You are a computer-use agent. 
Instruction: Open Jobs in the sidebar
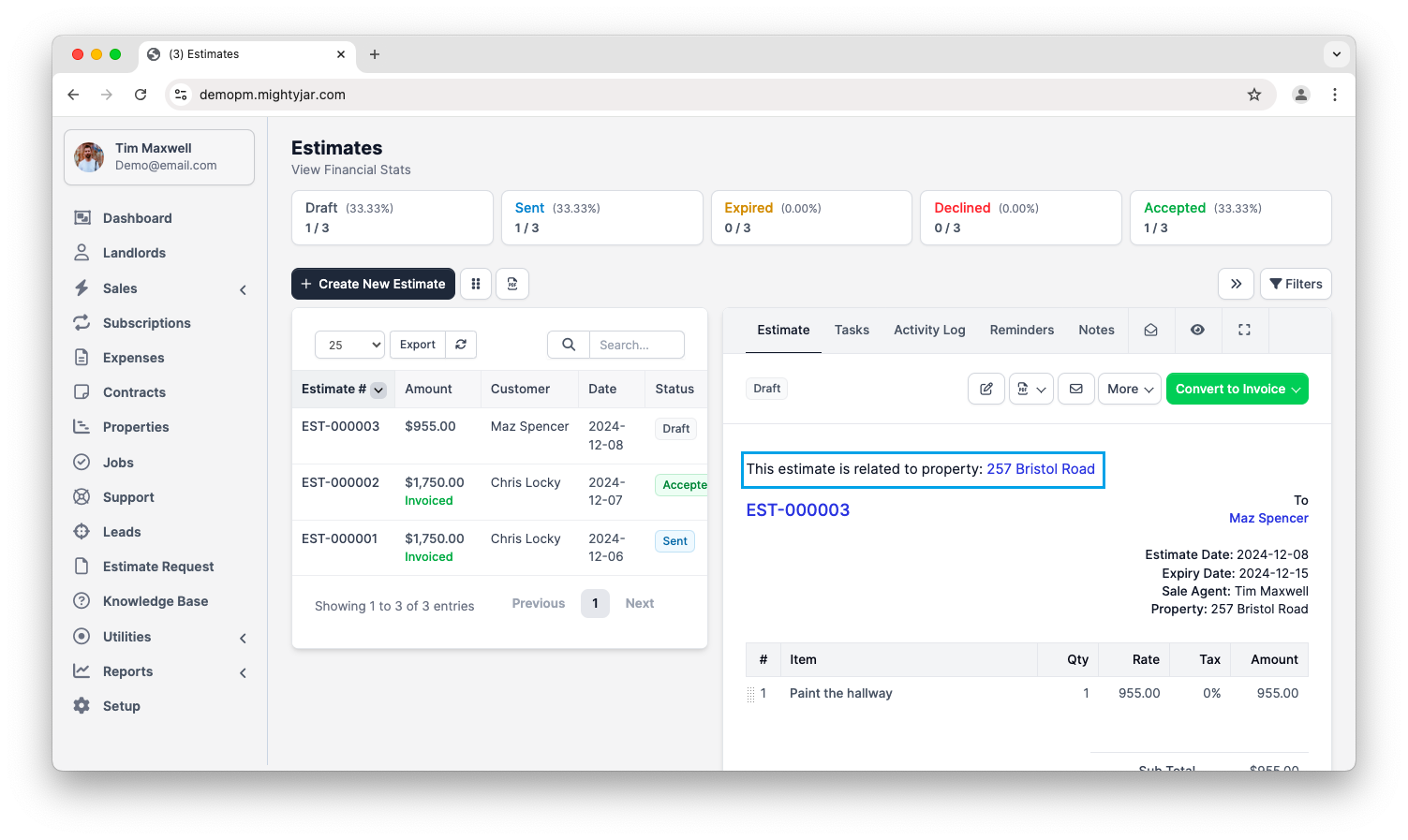118,463
